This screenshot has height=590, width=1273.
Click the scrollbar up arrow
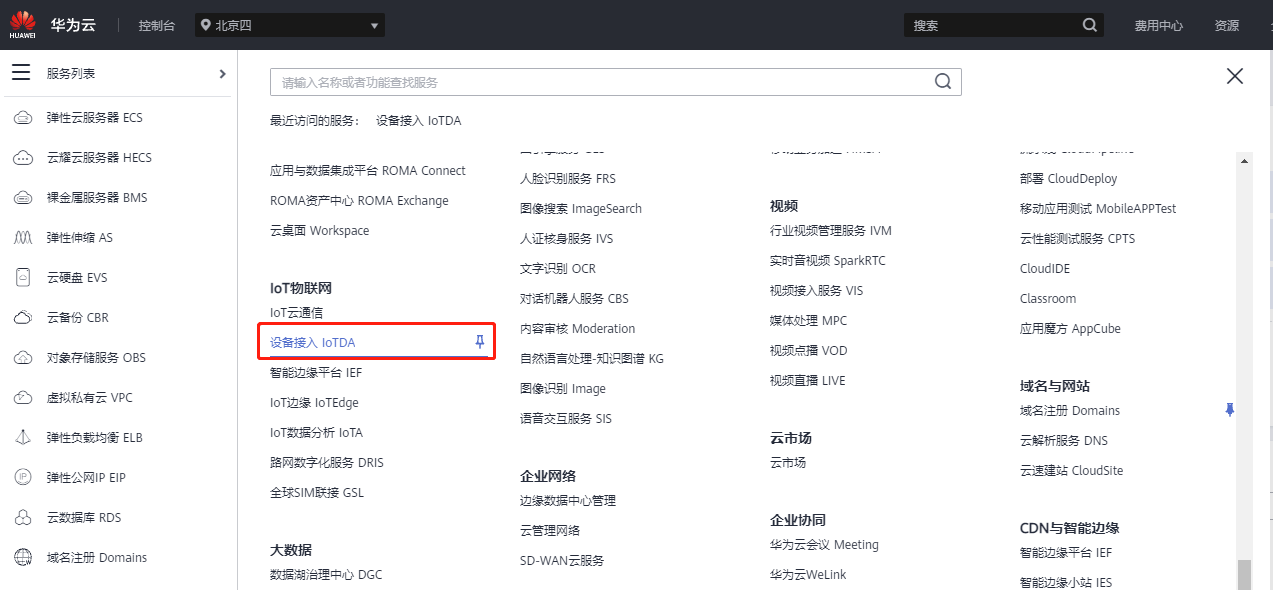tap(1244, 159)
